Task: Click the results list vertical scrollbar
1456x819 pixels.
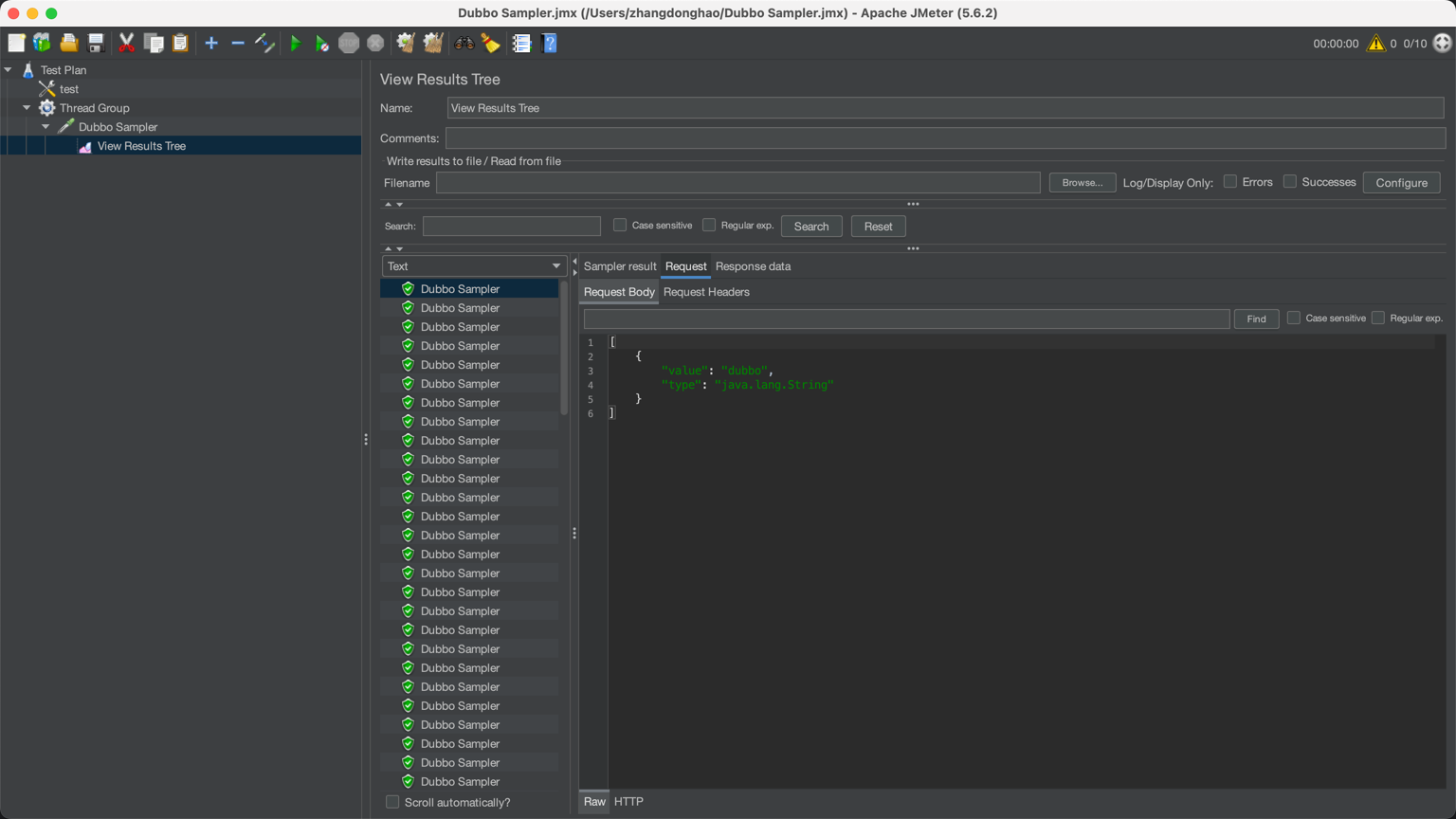Action: (x=564, y=348)
